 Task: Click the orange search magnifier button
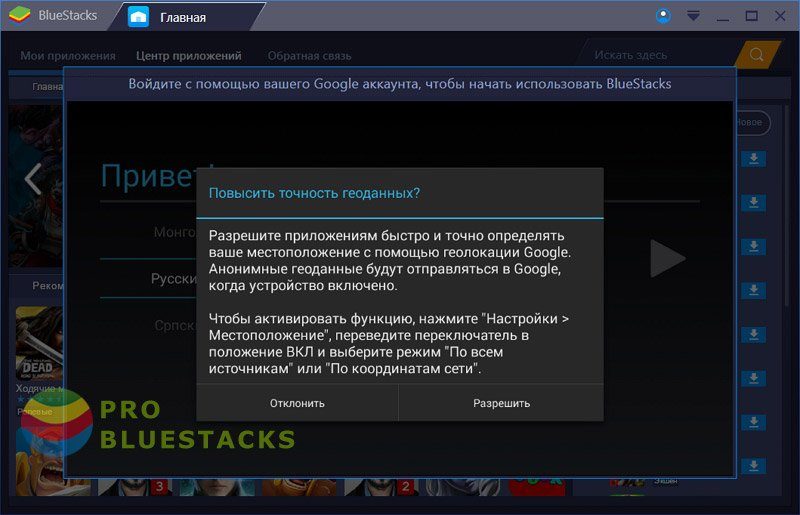(757, 54)
